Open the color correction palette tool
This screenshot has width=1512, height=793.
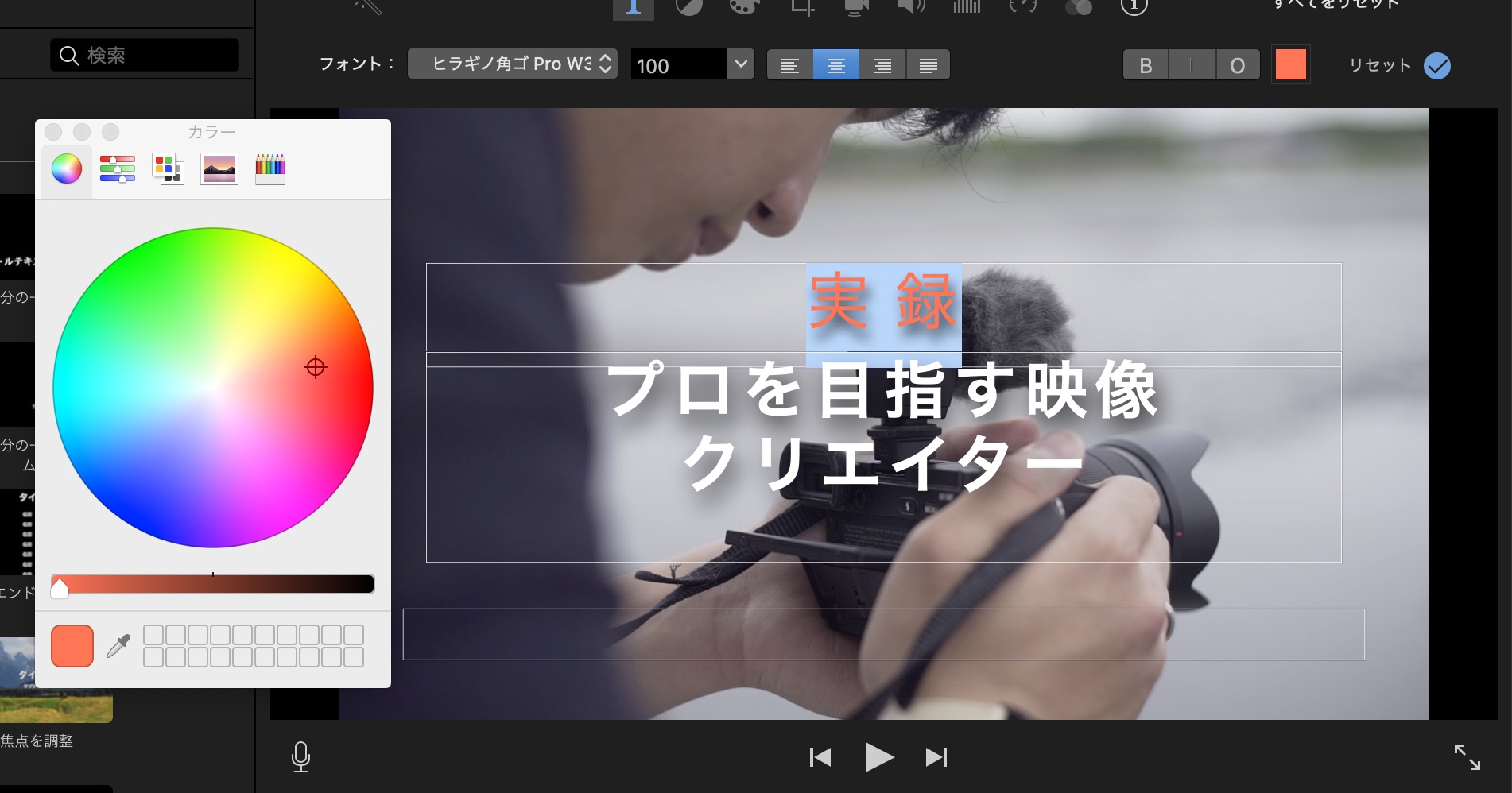(x=744, y=7)
